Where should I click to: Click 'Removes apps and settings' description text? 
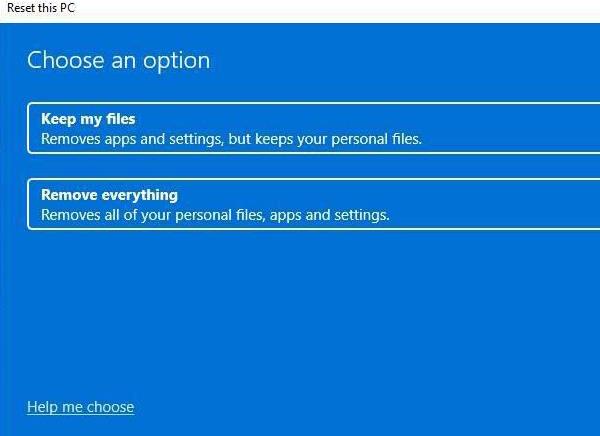pyautogui.click(x=130, y=139)
